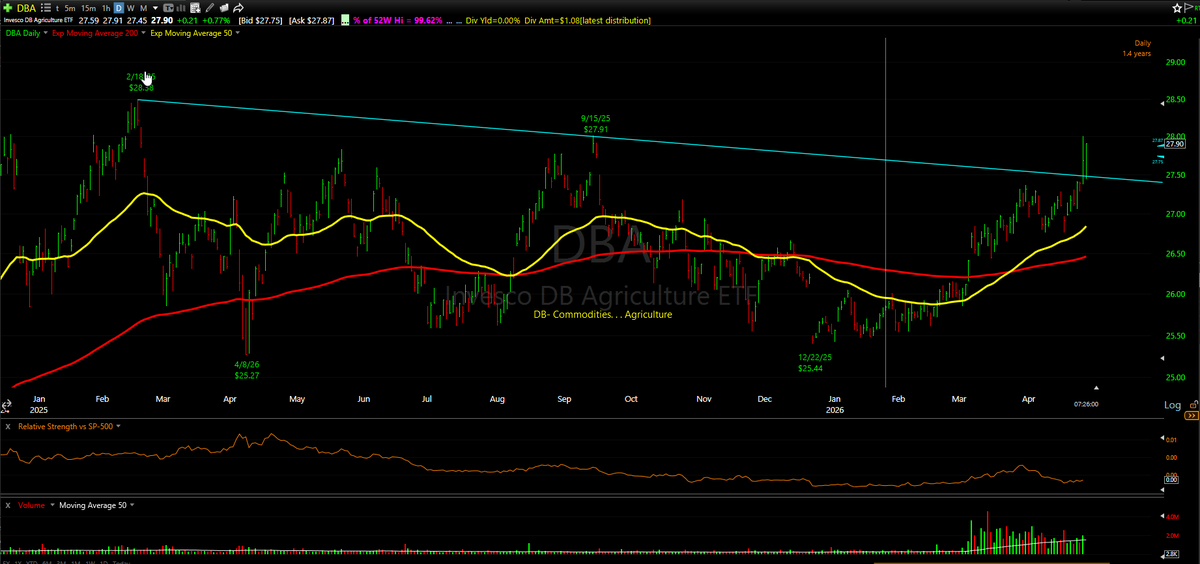Click the 4/8/26 $25.27 low label
Image resolution: width=1200 pixels, height=564 pixels.
pos(249,370)
